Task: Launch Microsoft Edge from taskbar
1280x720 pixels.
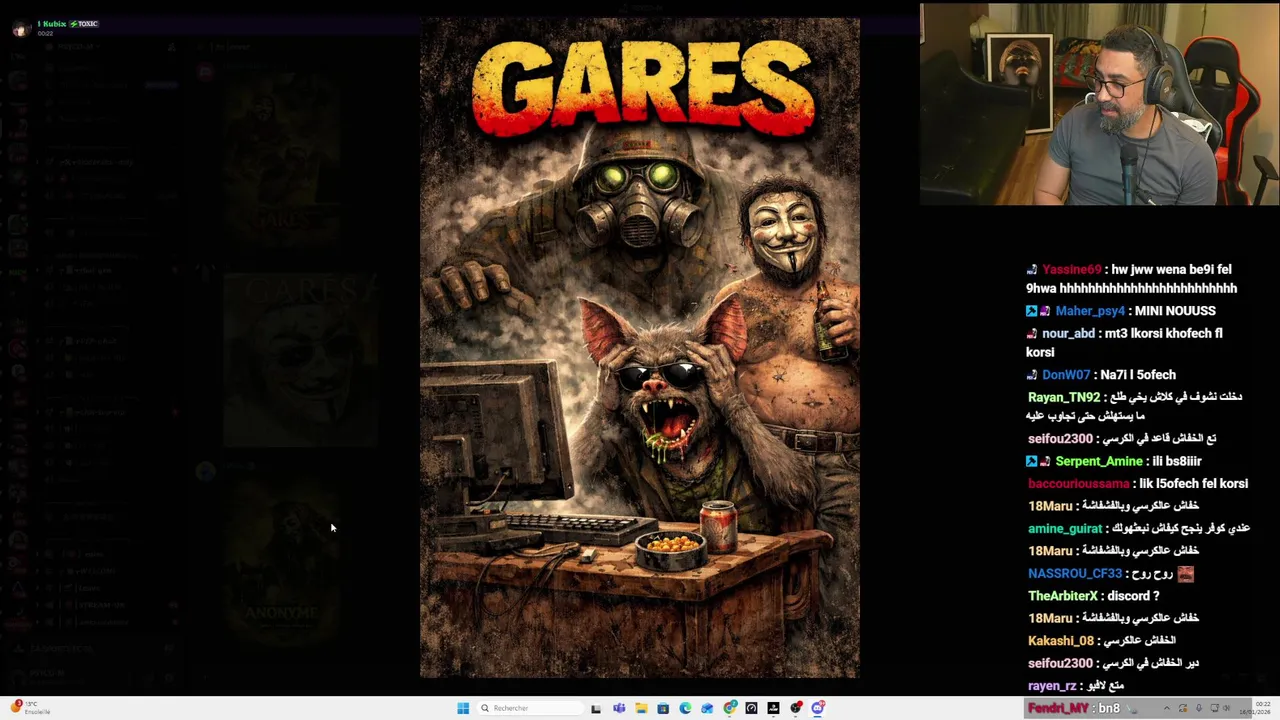Action: (685, 708)
